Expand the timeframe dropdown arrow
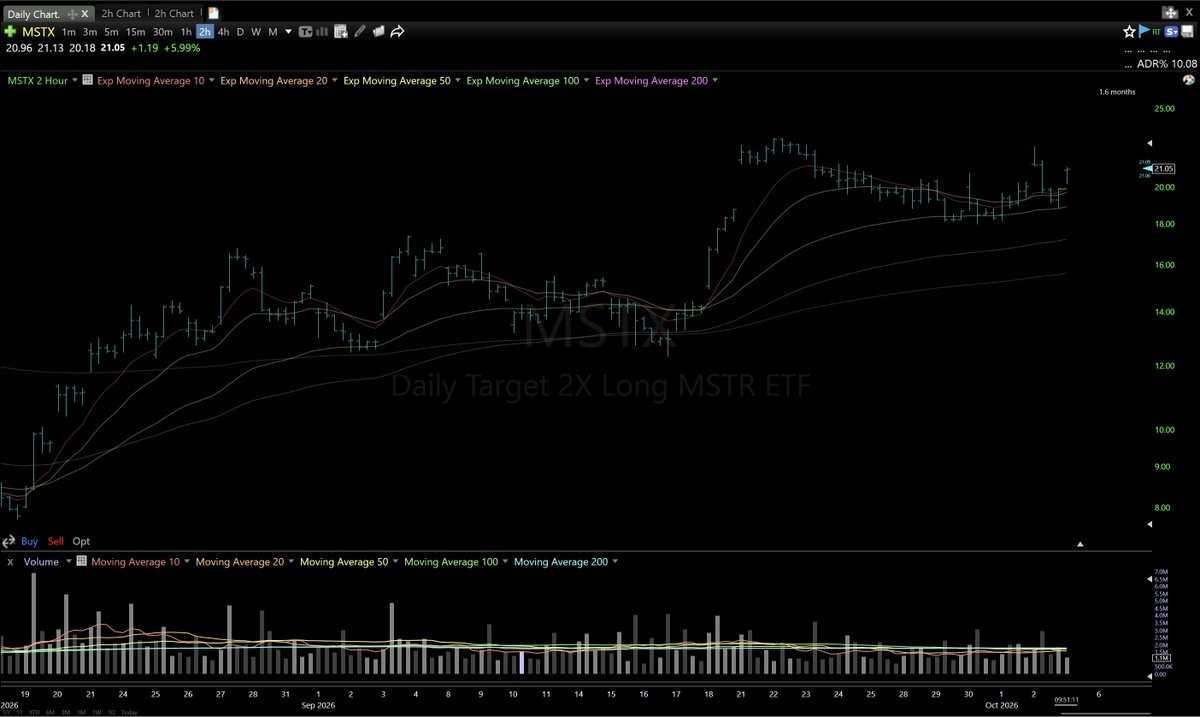Screen dimensions: 1200x717 click(289, 32)
